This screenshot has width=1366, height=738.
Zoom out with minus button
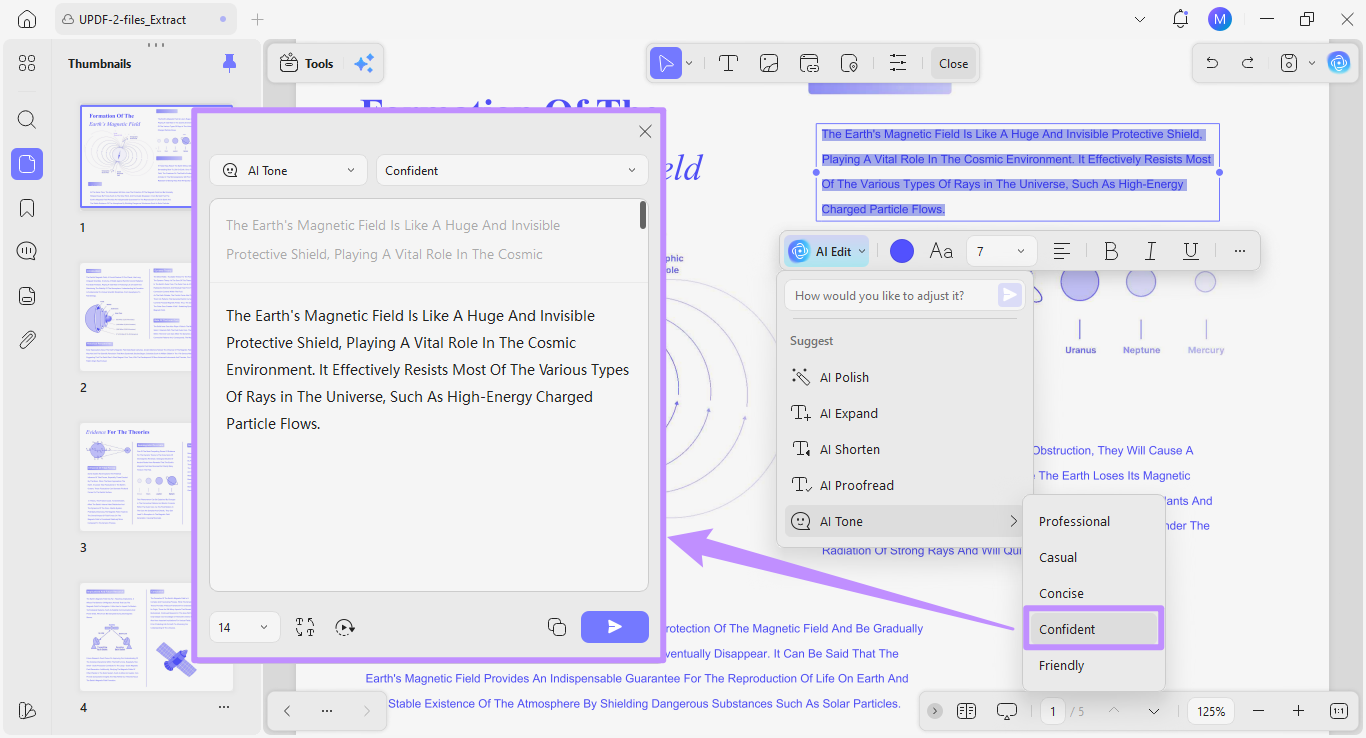click(x=1258, y=711)
